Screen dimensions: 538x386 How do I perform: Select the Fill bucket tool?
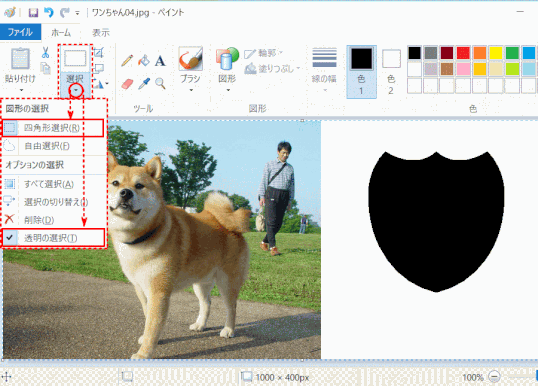(144, 61)
